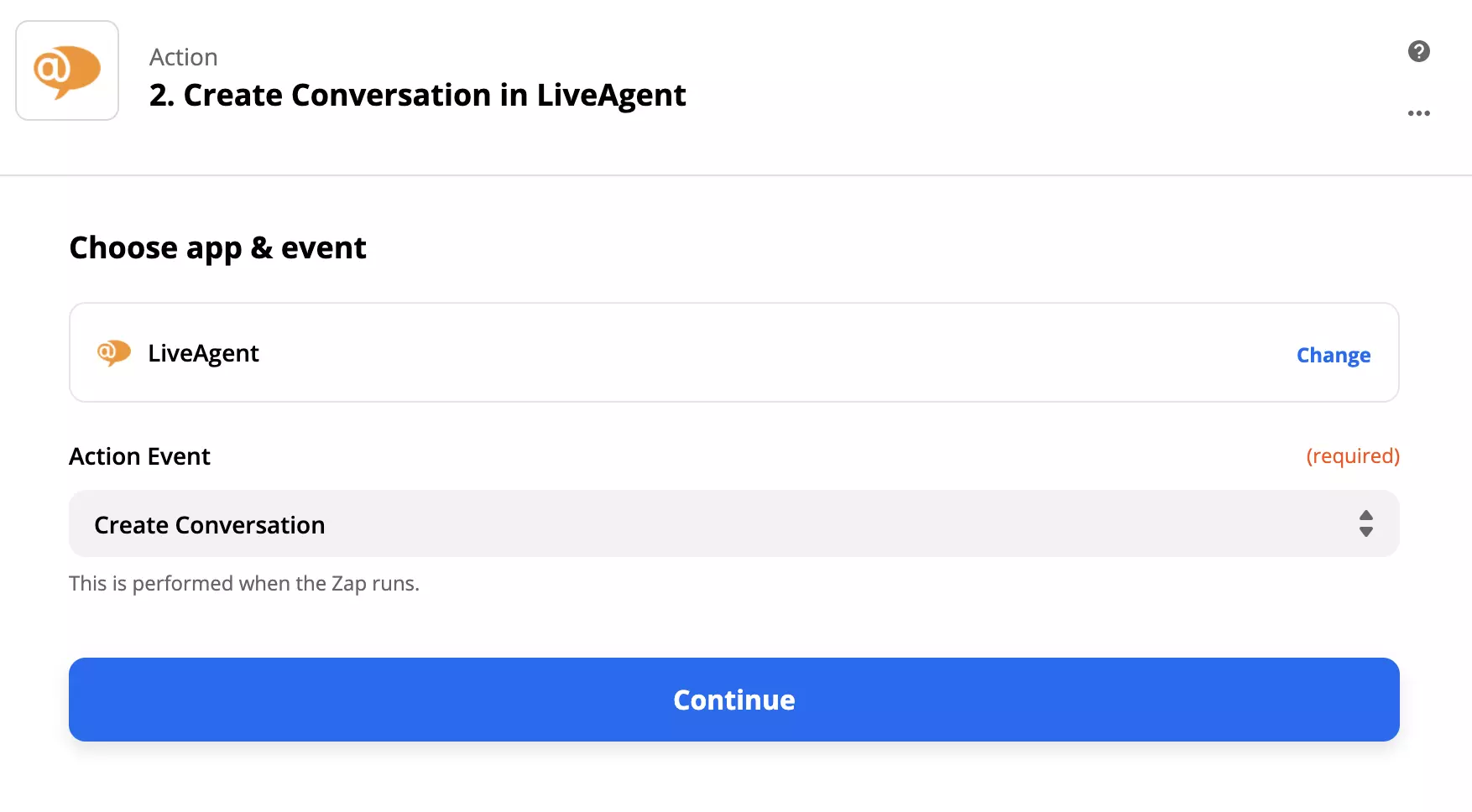Click the Choose app & event heading
This screenshot has width=1472, height=812.
click(x=217, y=247)
